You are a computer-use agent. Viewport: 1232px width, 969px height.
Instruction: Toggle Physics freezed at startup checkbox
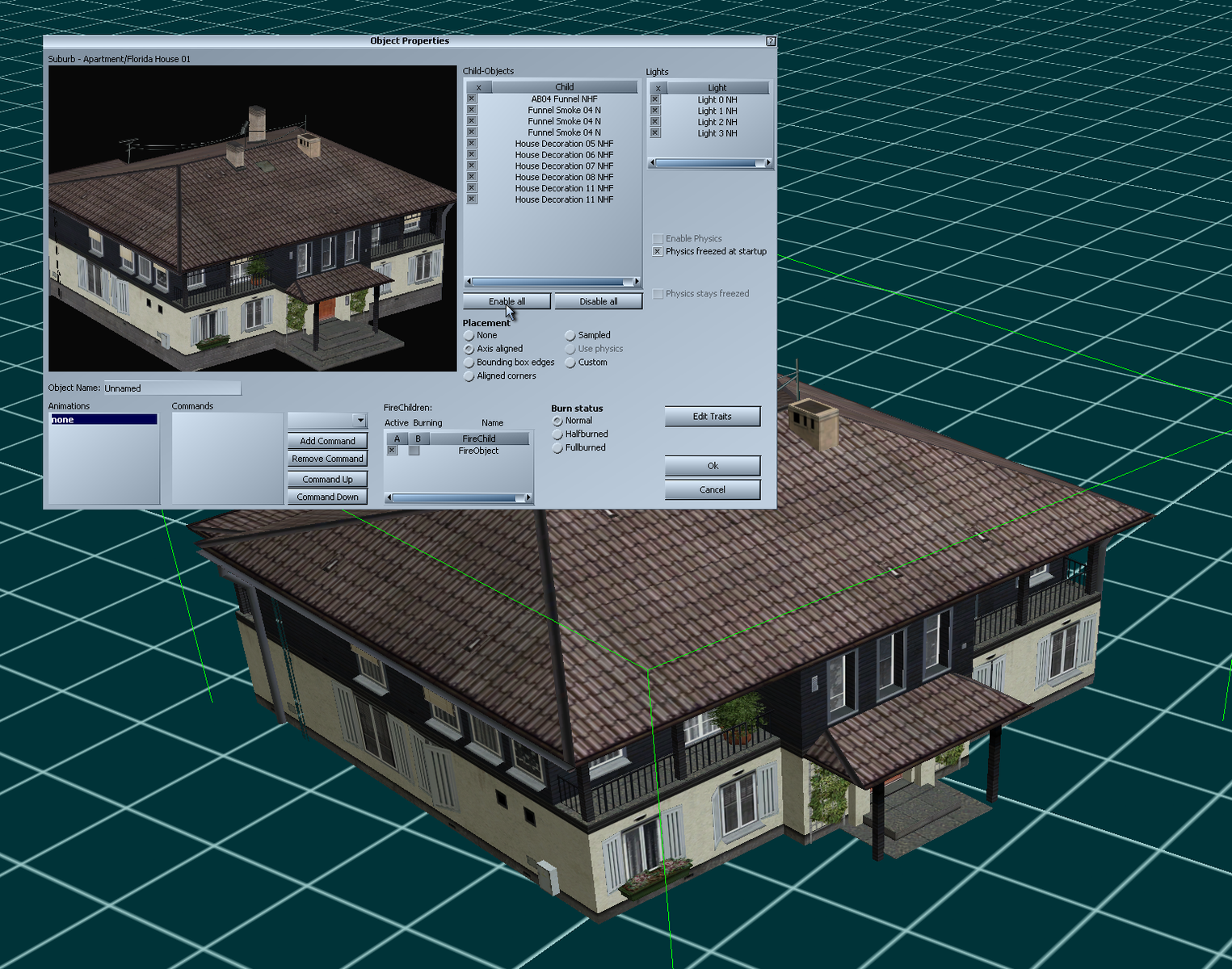tap(658, 251)
